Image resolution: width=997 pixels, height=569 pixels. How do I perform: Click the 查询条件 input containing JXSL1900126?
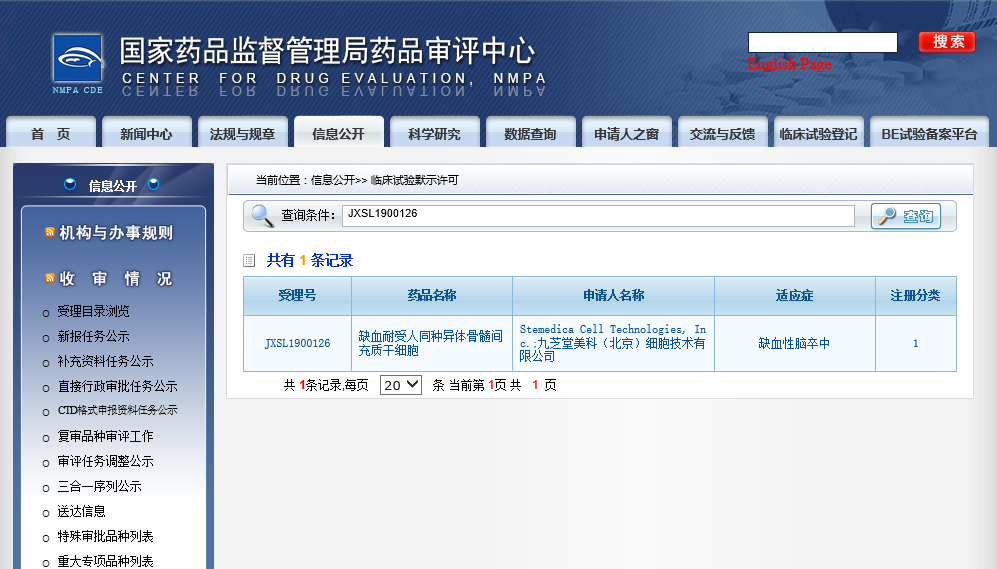(598, 216)
